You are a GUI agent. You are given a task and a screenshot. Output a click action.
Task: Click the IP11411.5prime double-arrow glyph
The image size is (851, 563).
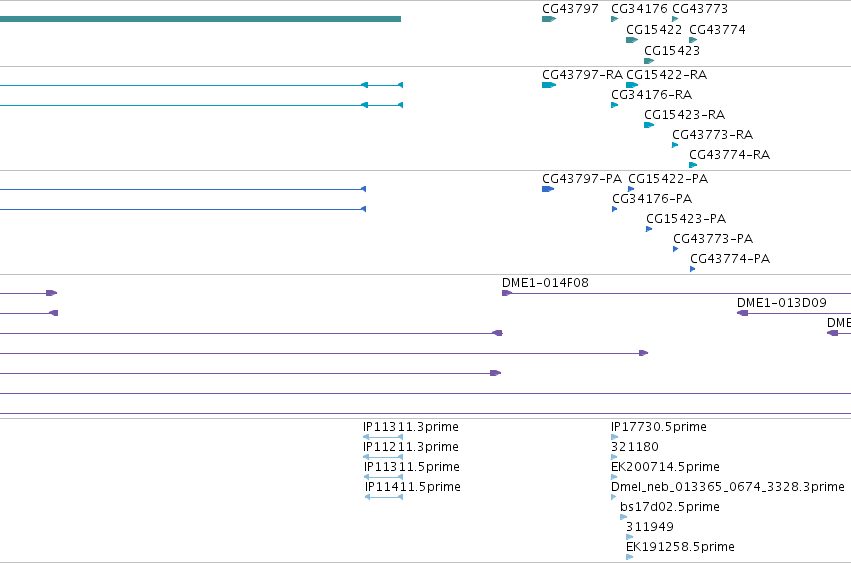(384, 497)
